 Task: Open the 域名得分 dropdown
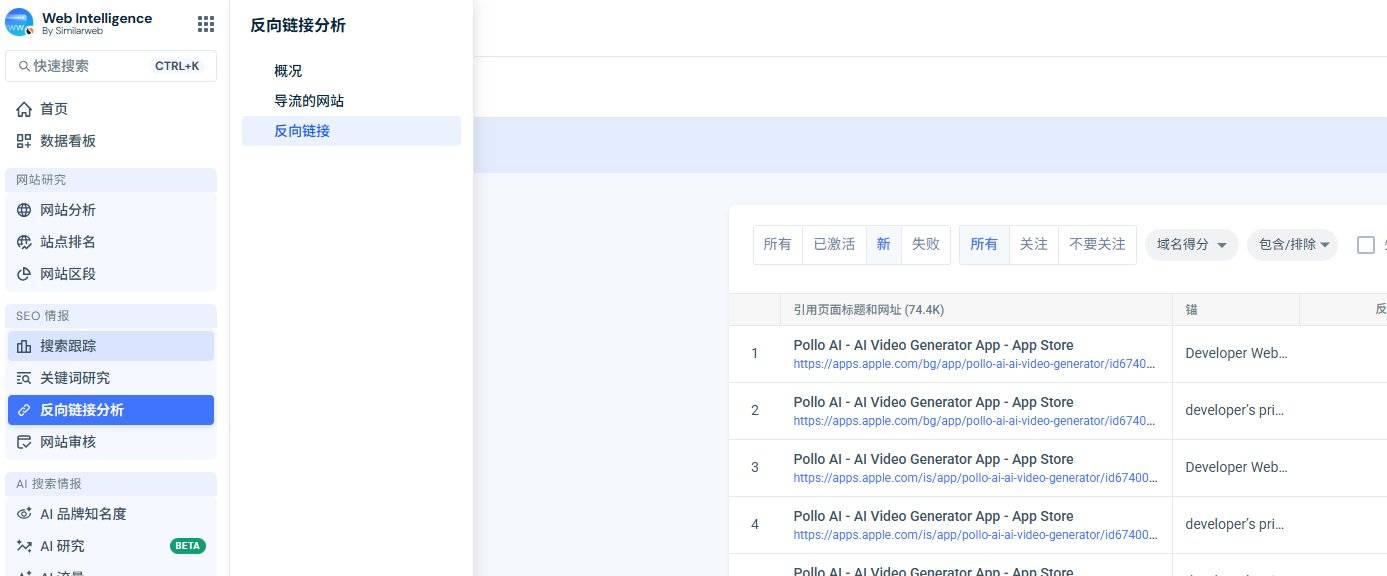[x=1192, y=245]
